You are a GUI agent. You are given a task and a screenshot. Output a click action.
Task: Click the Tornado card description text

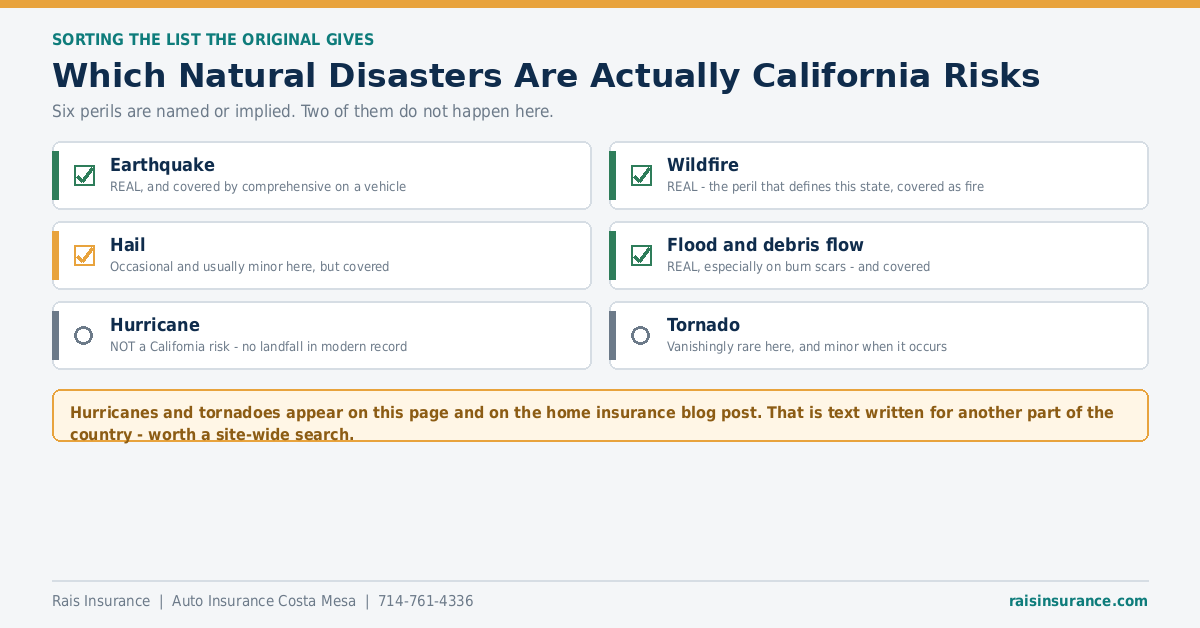[807, 347]
